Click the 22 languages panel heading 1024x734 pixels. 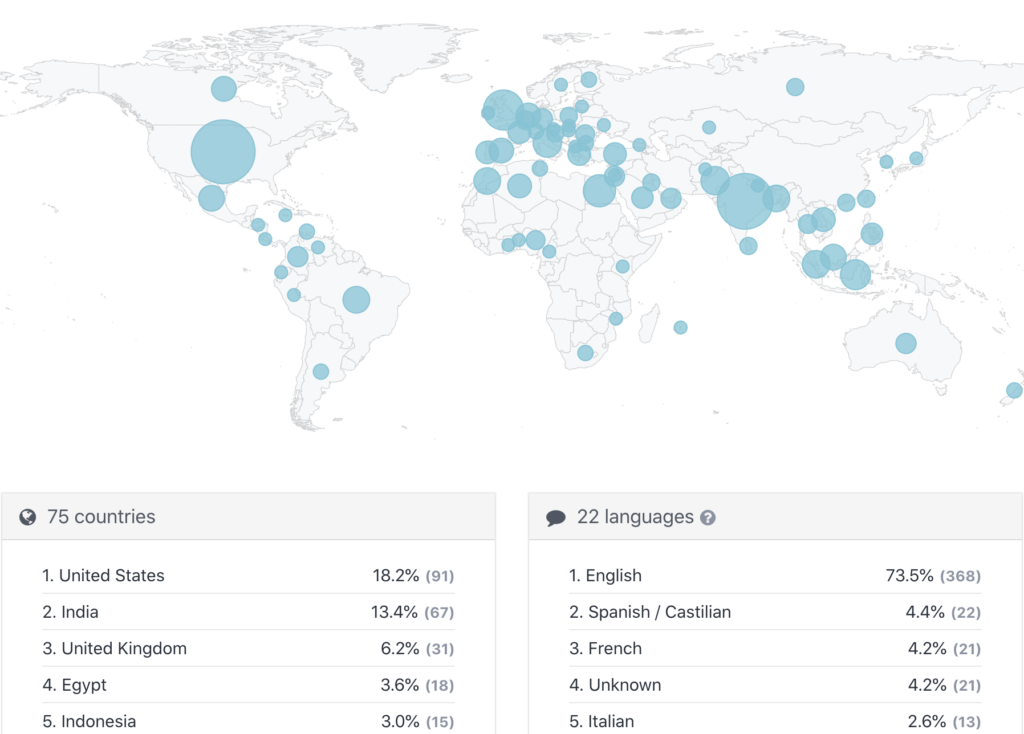(635, 517)
